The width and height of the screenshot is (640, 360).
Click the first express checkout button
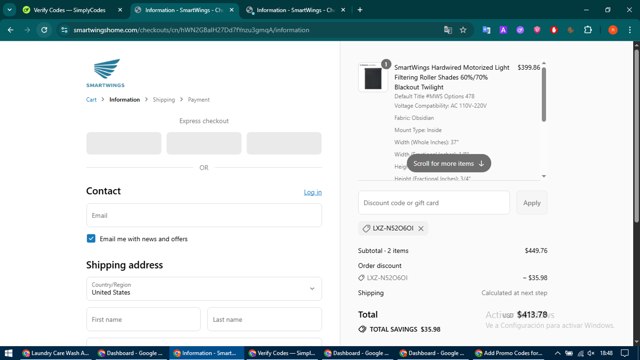coord(124,143)
